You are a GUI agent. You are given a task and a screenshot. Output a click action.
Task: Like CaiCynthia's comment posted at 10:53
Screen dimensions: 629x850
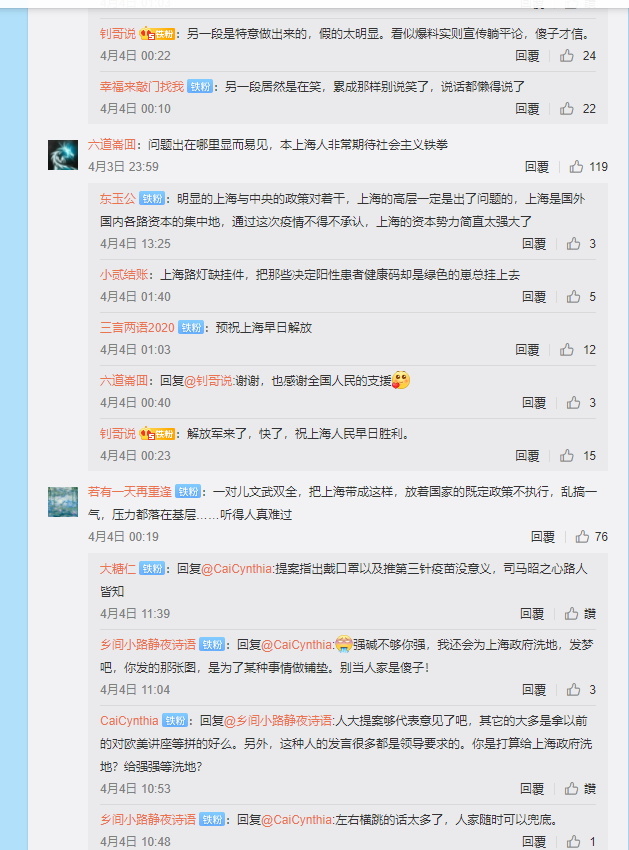click(x=580, y=789)
